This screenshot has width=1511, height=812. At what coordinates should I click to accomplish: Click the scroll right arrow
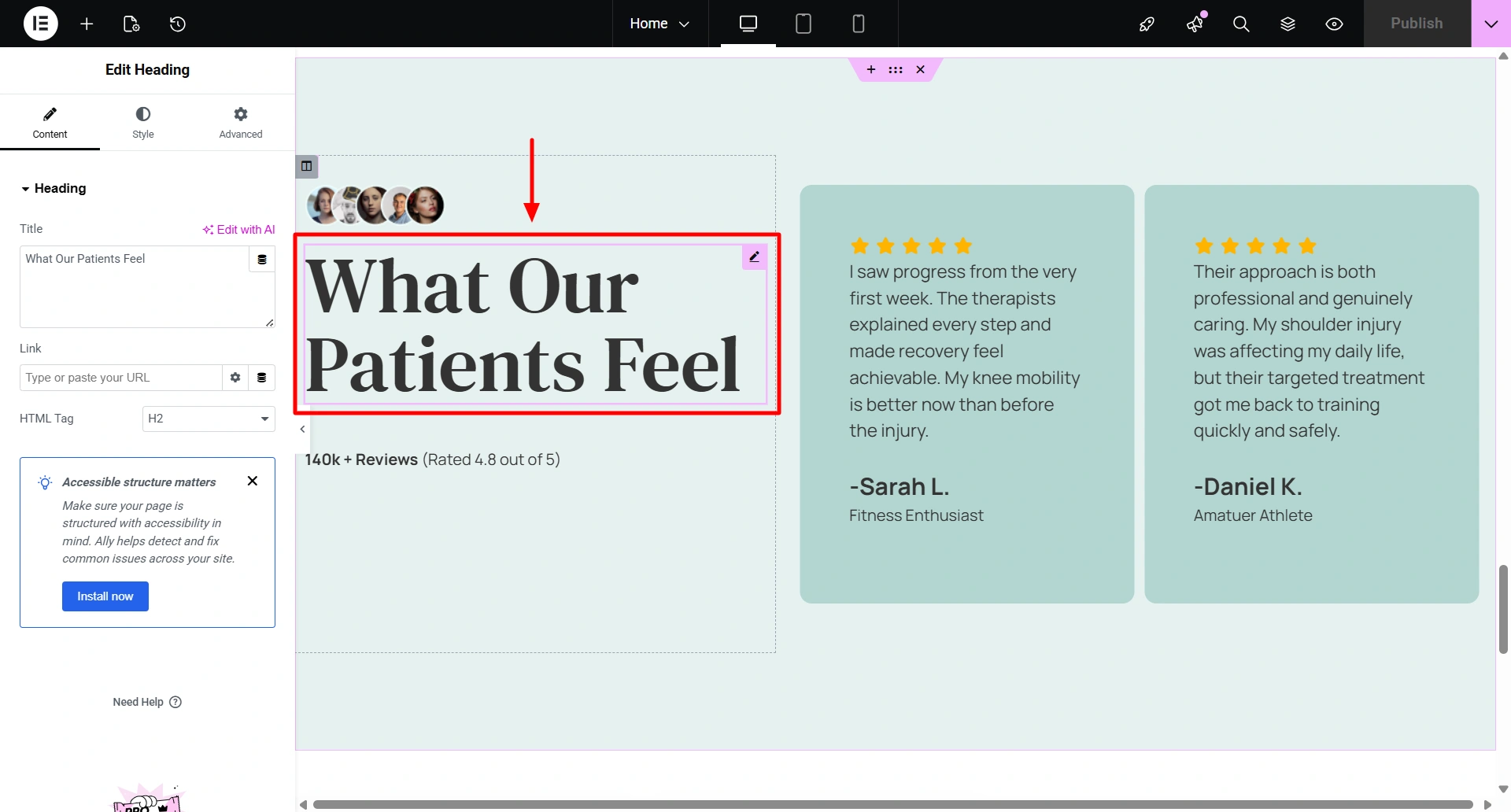[1487, 804]
